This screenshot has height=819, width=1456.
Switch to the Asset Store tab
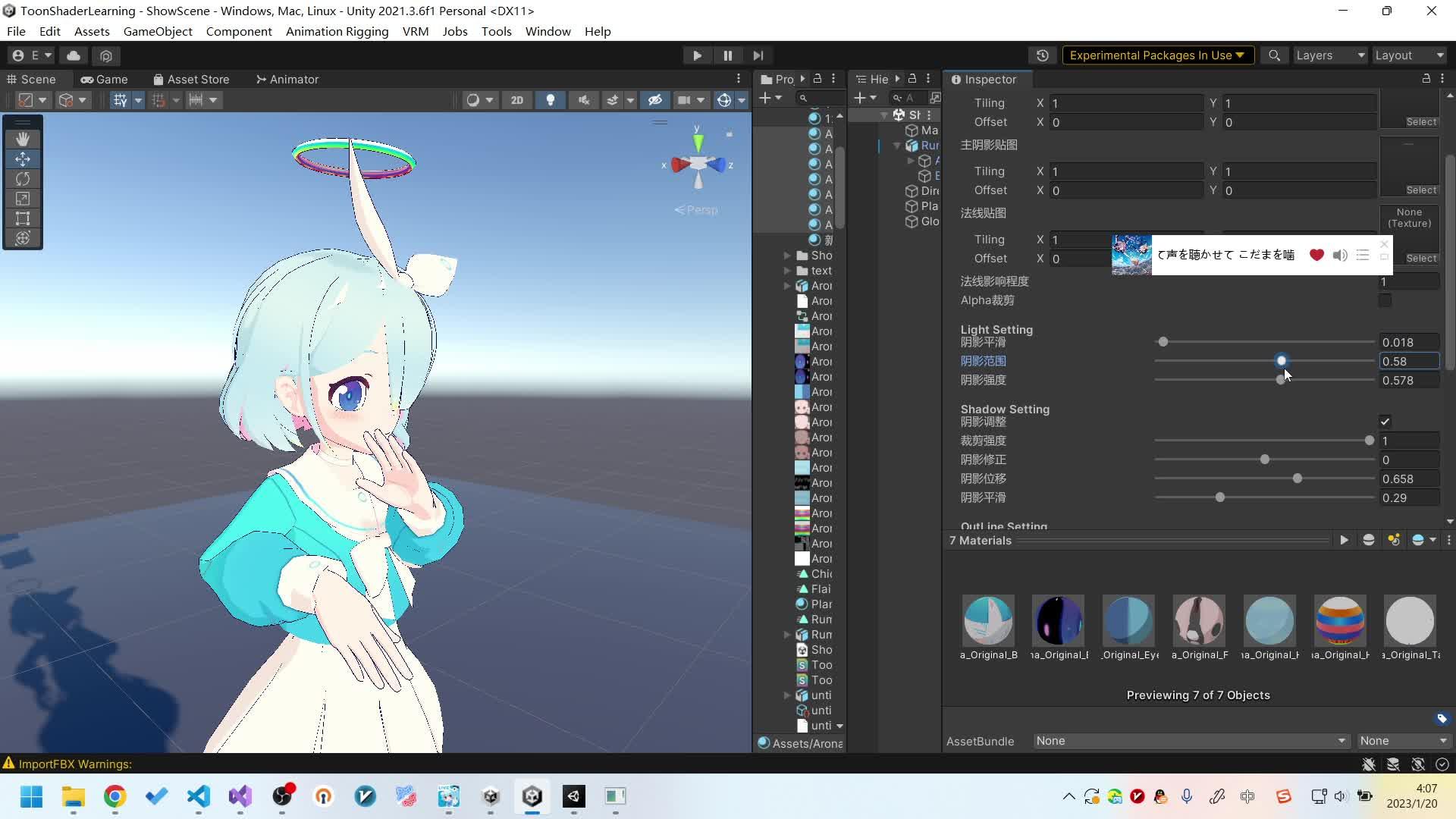click(192, 79)
